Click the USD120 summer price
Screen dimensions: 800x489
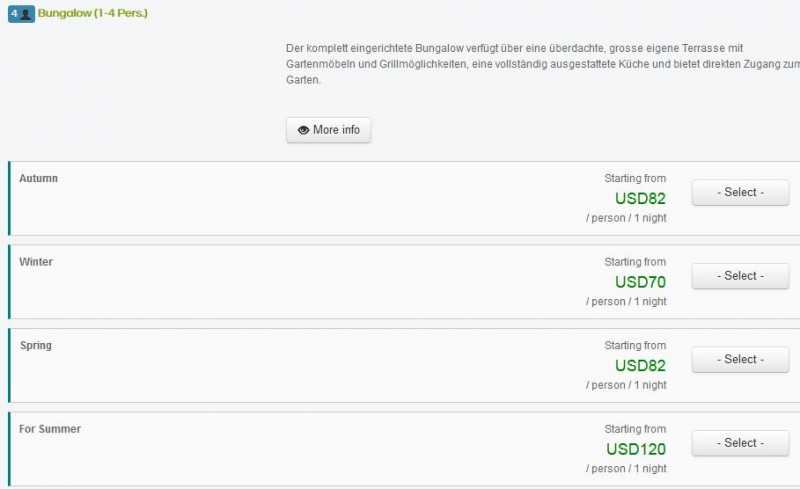636,449
